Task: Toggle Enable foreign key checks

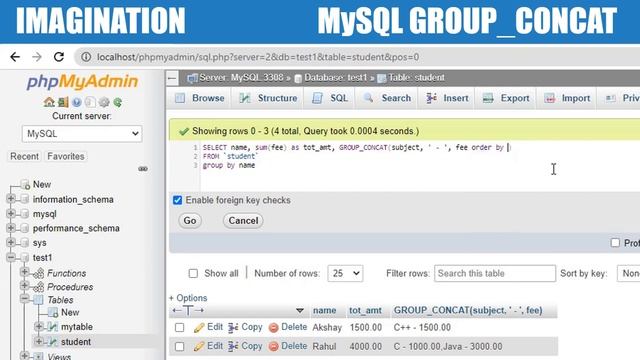Action: coord(177,200)
